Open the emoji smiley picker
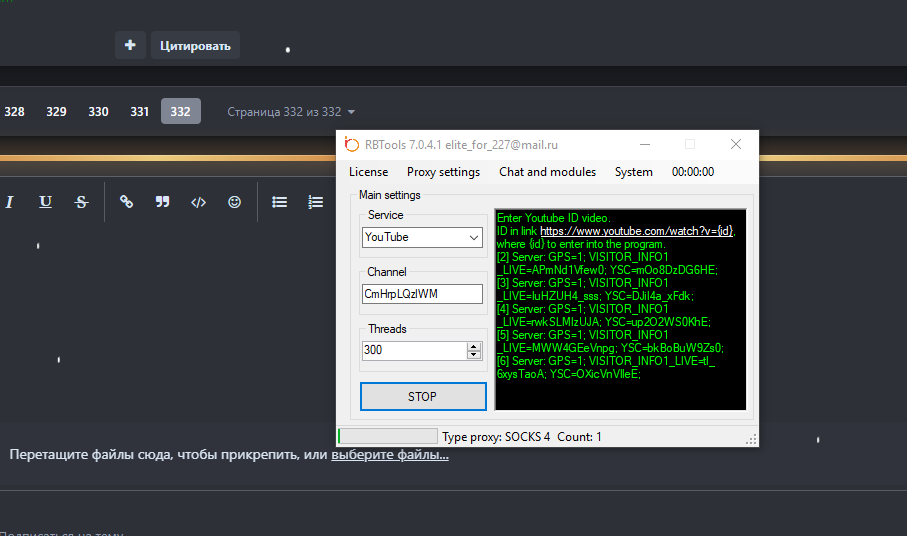This screenshot has width=907, height=536. coord(234,202)
